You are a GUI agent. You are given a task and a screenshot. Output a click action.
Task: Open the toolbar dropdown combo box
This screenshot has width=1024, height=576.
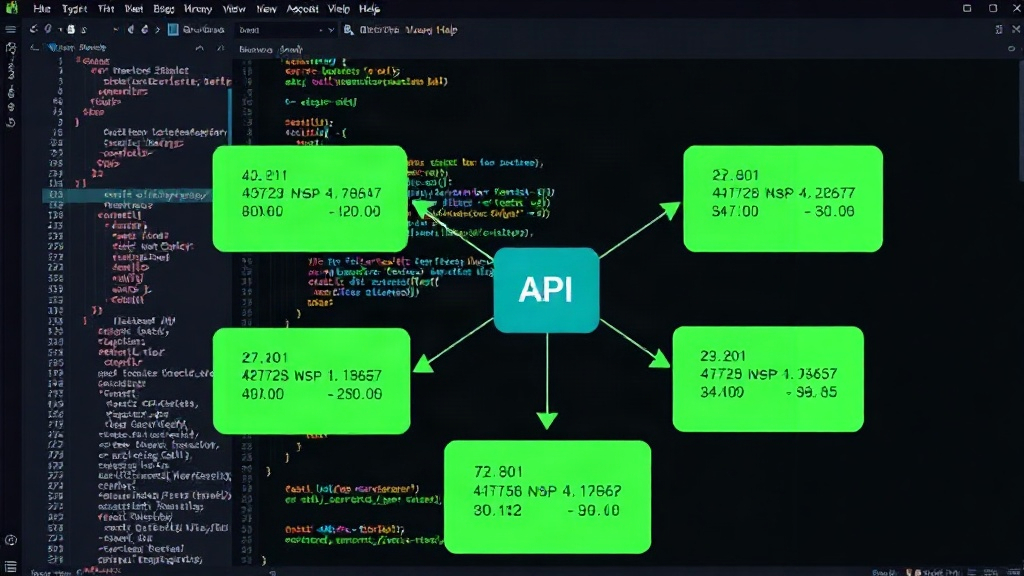coord(285,30)
